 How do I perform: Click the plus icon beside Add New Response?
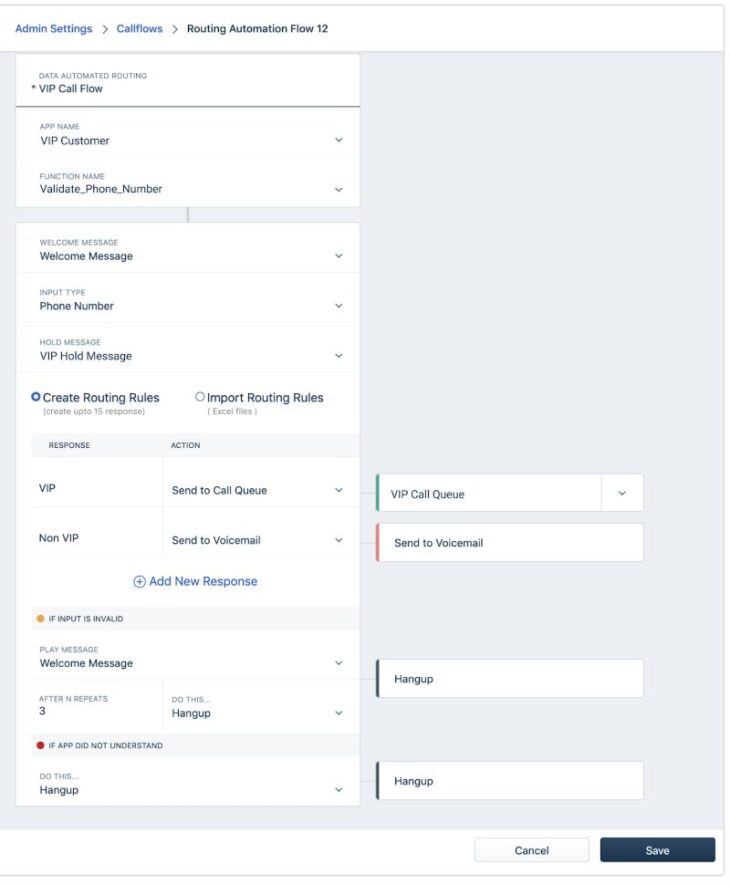click(x=139, y=581)
